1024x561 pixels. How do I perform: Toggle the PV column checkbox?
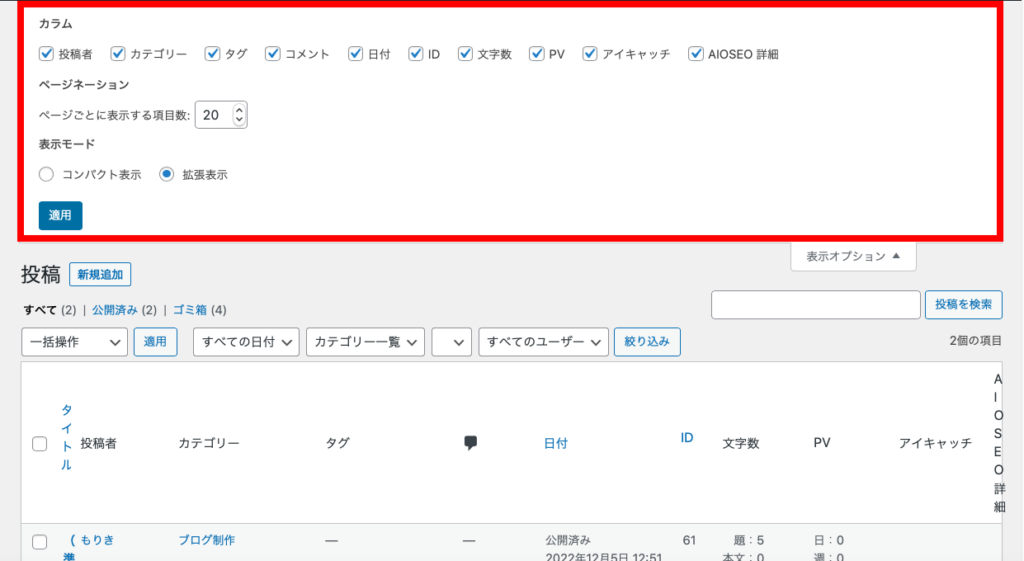click(x=537, y=54)
